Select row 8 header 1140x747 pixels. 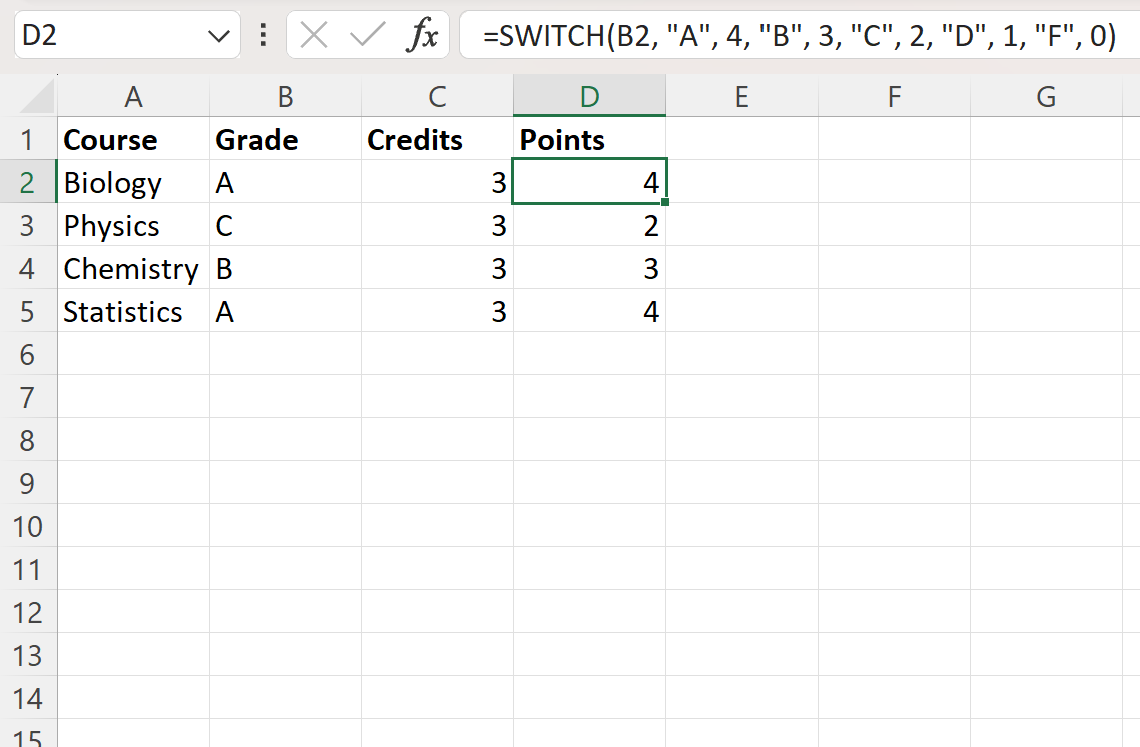click(28, 441)
